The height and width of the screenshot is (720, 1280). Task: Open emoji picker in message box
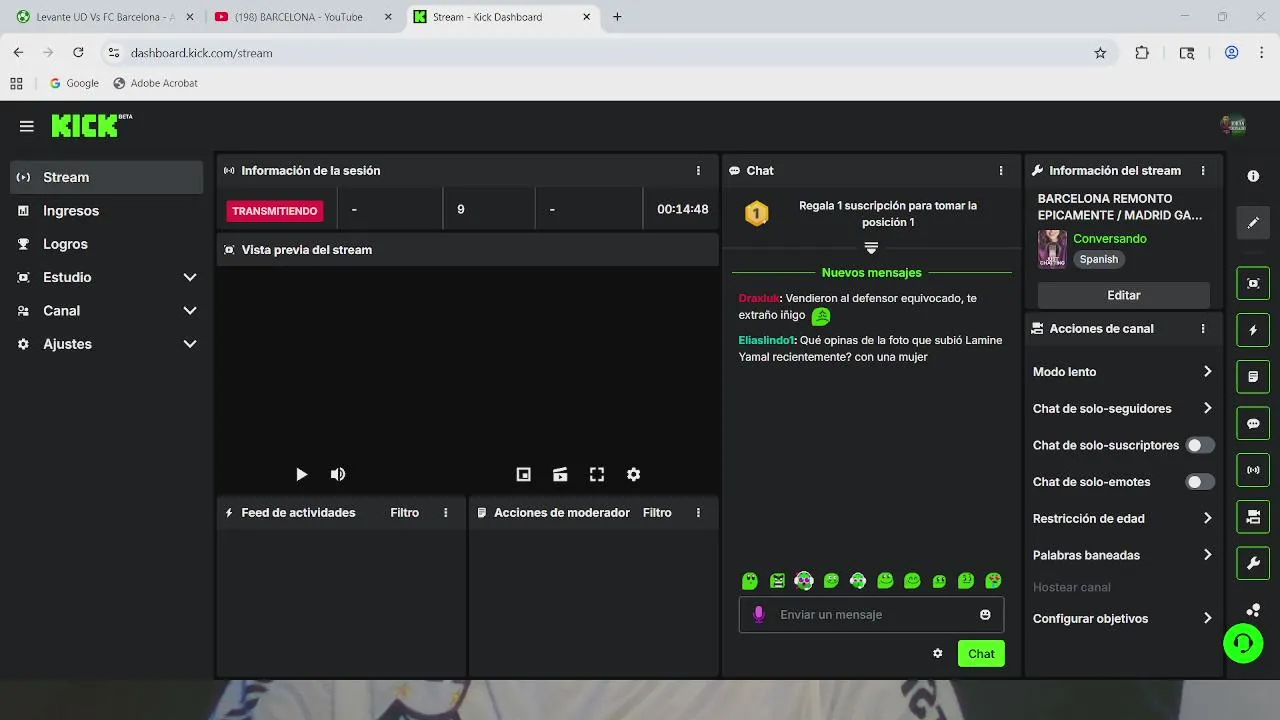[985, 615]
